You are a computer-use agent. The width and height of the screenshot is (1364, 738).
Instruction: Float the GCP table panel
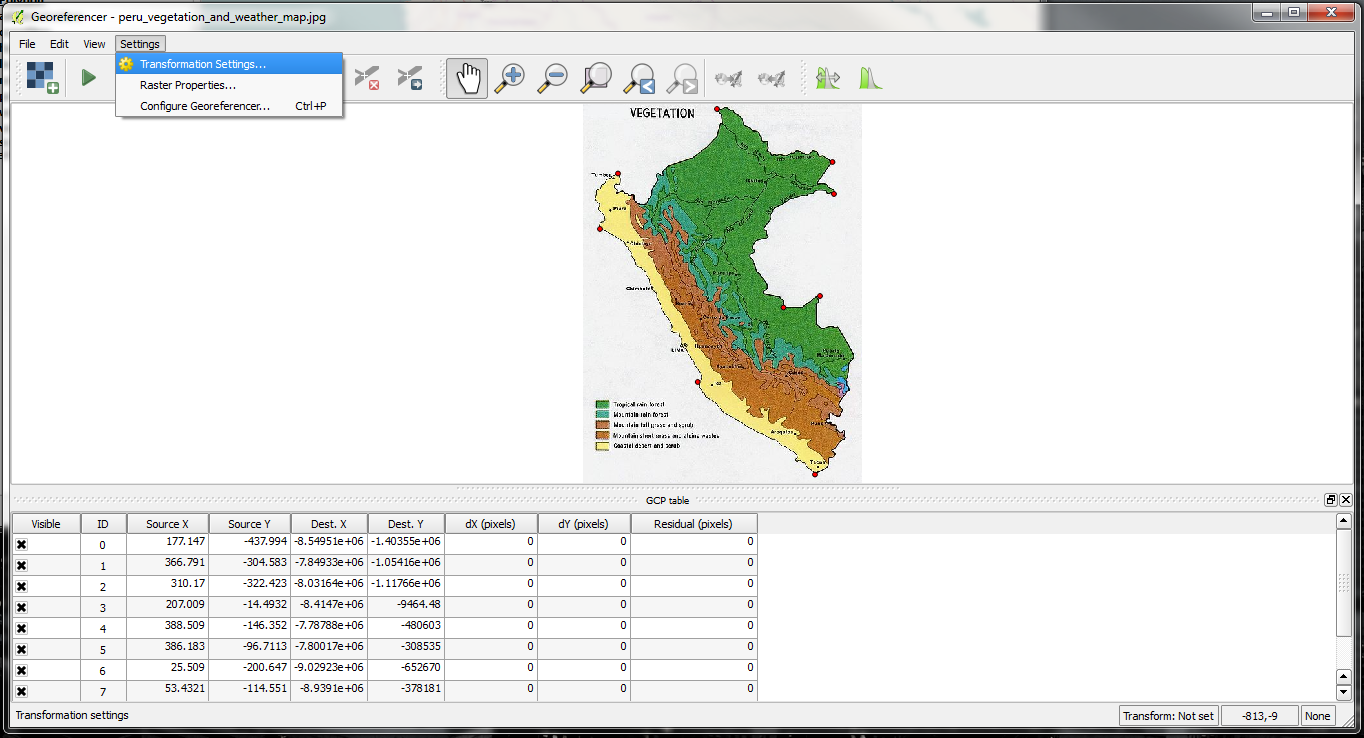pos(1330,500)
